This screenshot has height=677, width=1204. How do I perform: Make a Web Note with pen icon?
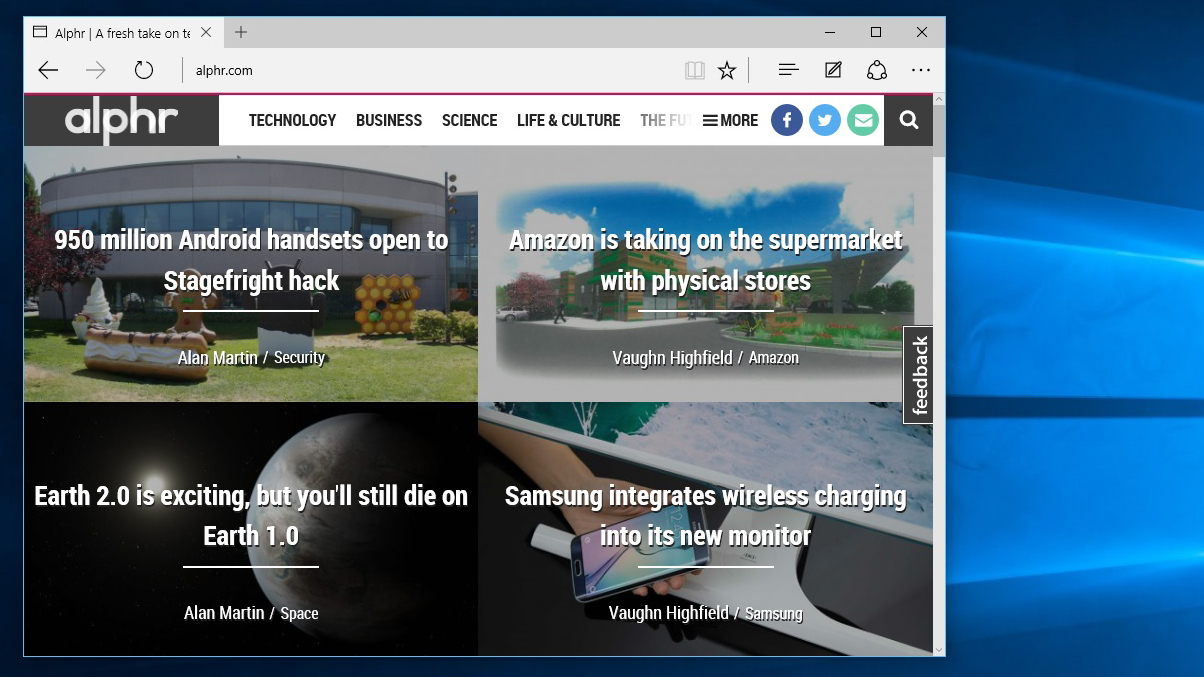[x=833, y=70]
